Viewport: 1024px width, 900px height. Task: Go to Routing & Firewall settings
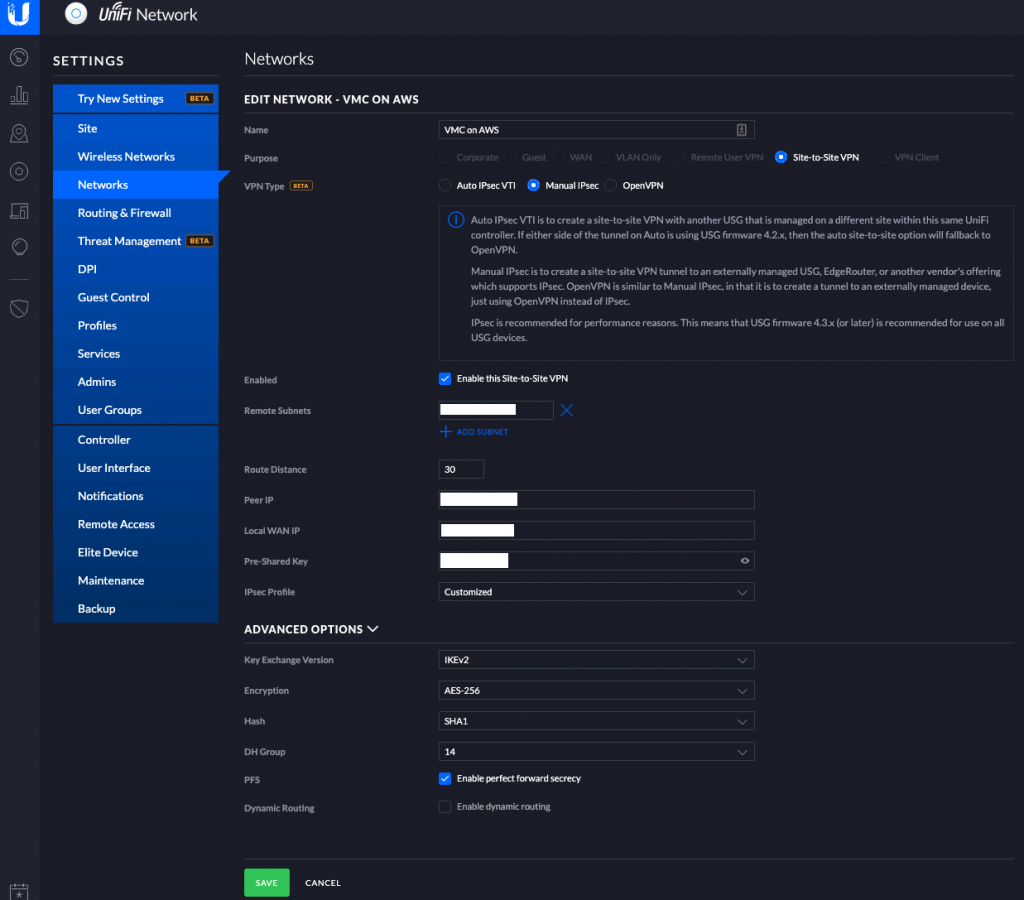pos(124,213)
